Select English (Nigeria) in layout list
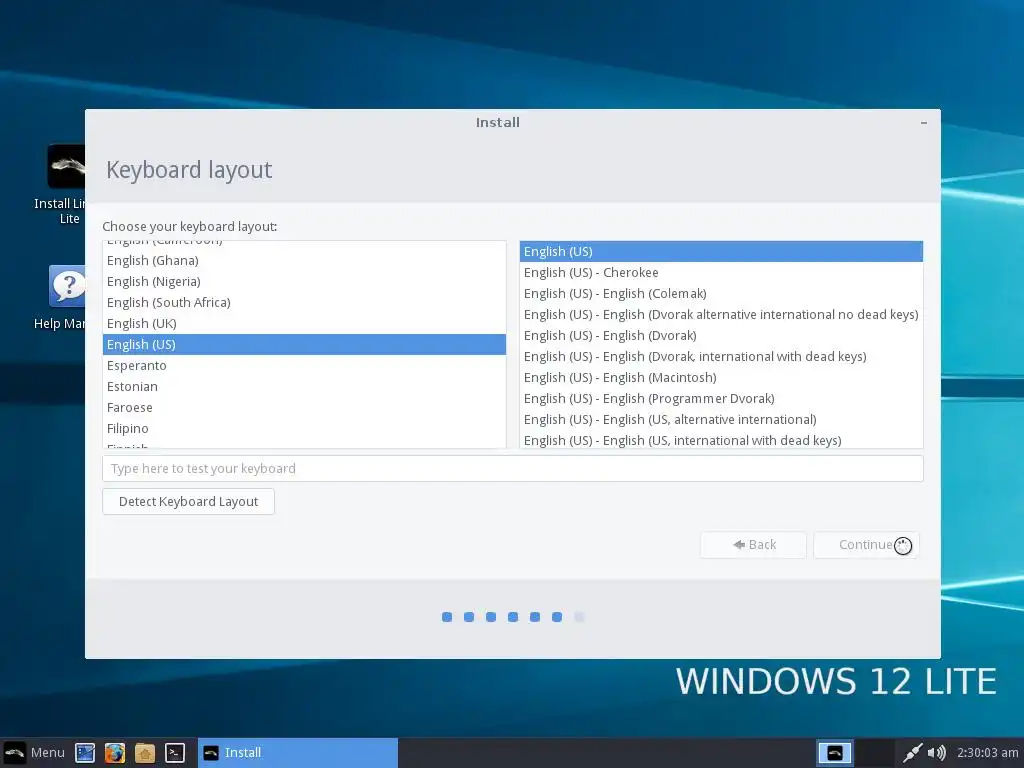 tap(304, 281)
